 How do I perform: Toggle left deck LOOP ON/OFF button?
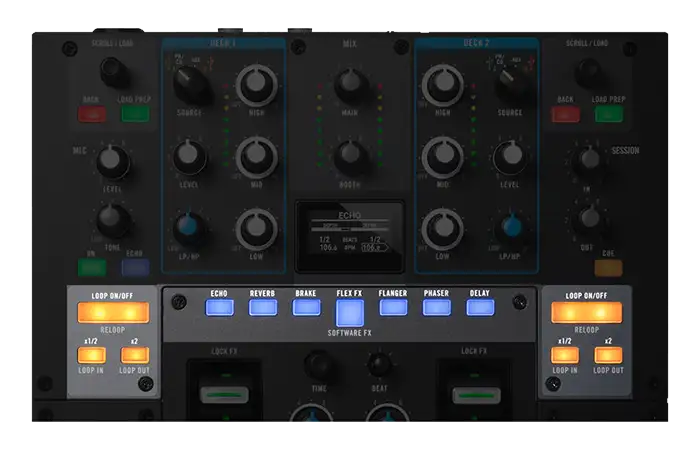[x=113, y=312]
